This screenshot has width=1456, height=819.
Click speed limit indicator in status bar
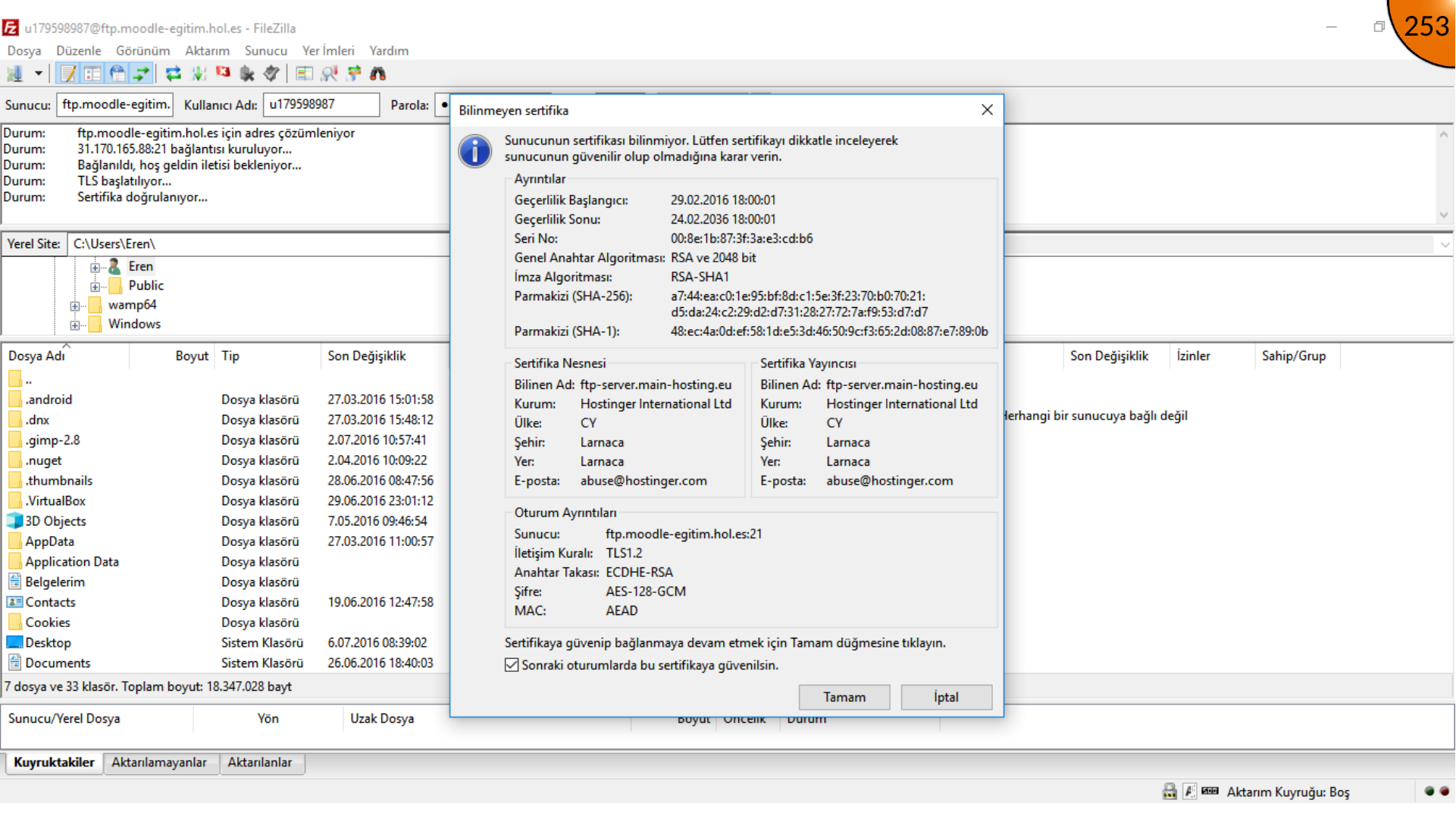(1210, 791)
